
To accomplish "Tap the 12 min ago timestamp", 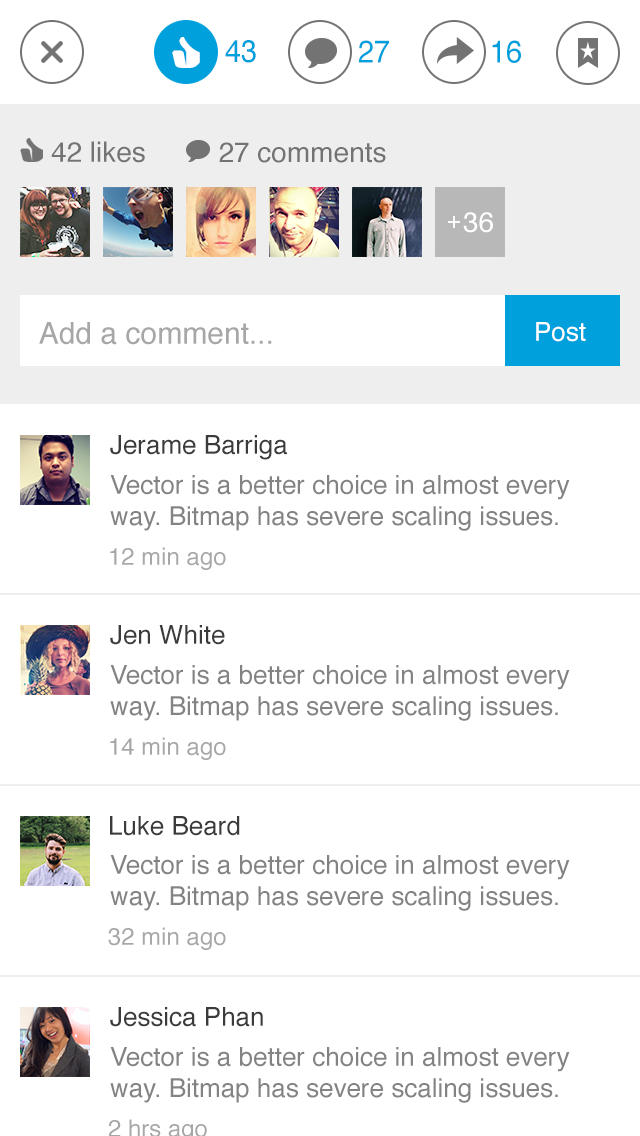I will pos(167,557).
